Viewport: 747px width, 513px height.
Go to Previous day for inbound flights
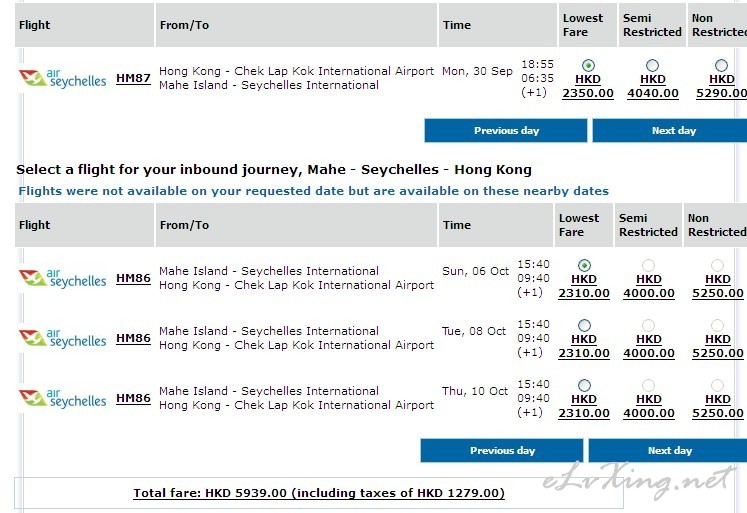(502, 451)
